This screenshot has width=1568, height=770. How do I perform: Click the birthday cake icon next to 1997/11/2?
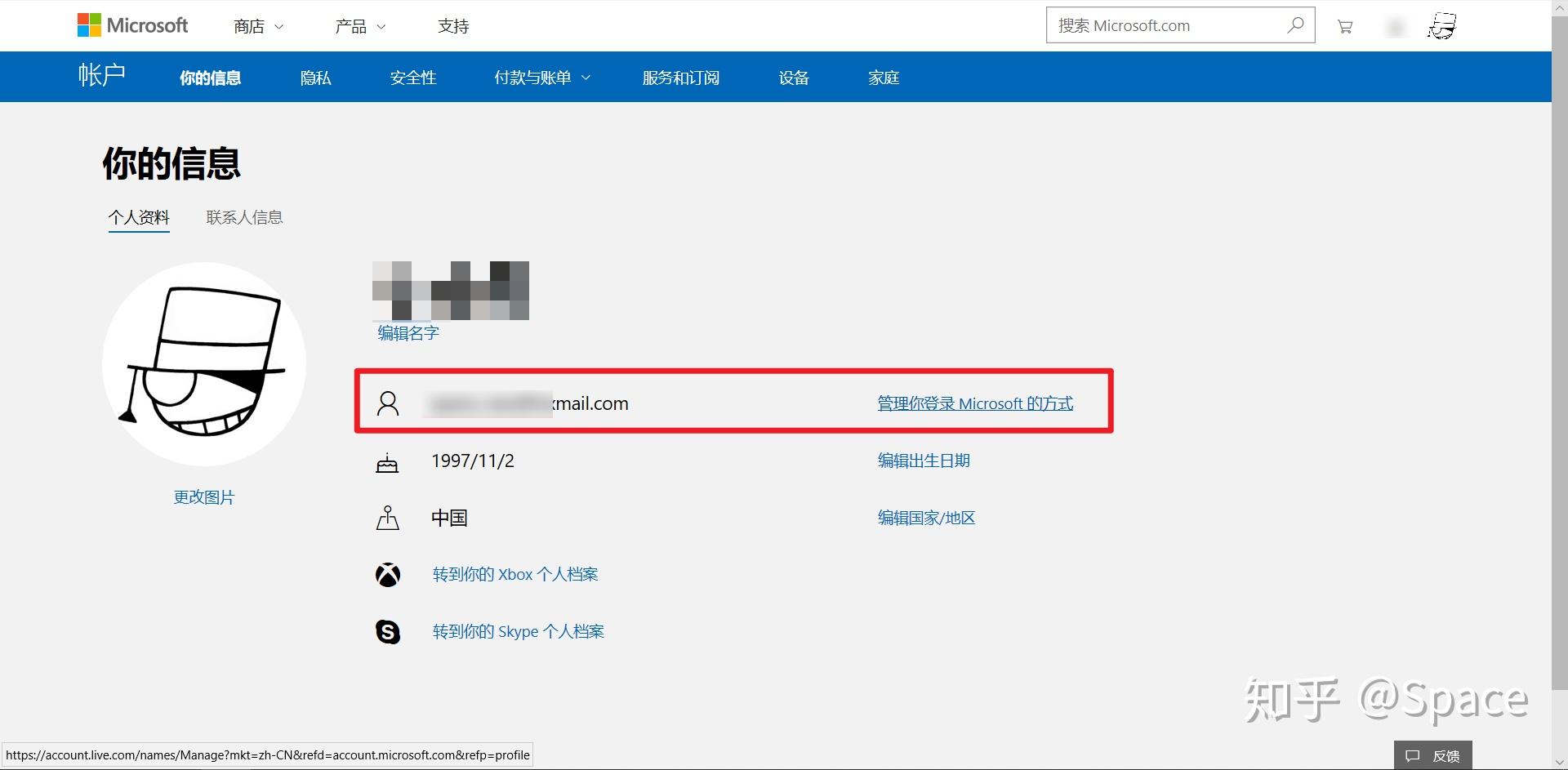tap(387, 461)
